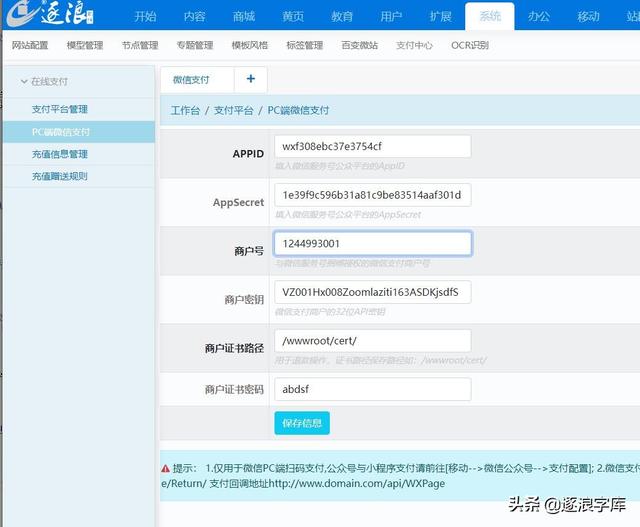Viewport: 640px width, 527px height.
Task: Select PC端微信支付 sidebar item
Action: [x=61, y=131]
